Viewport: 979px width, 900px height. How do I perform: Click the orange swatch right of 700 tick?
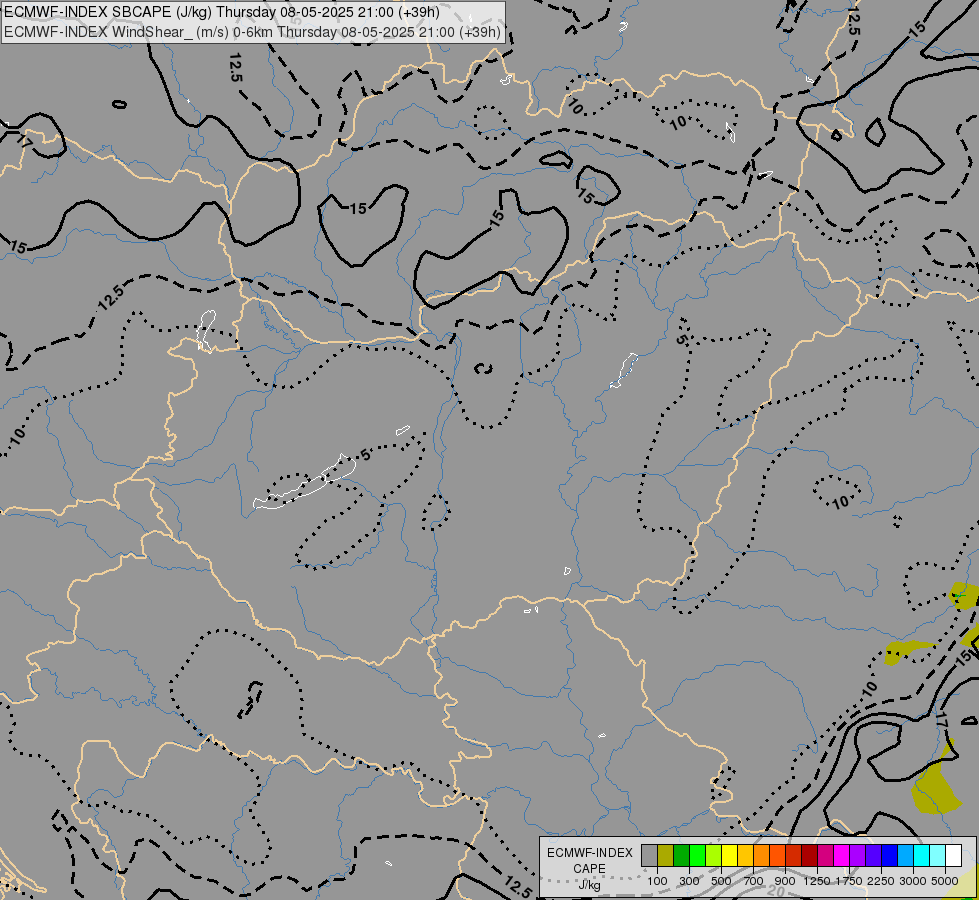(x=762, y=856)
